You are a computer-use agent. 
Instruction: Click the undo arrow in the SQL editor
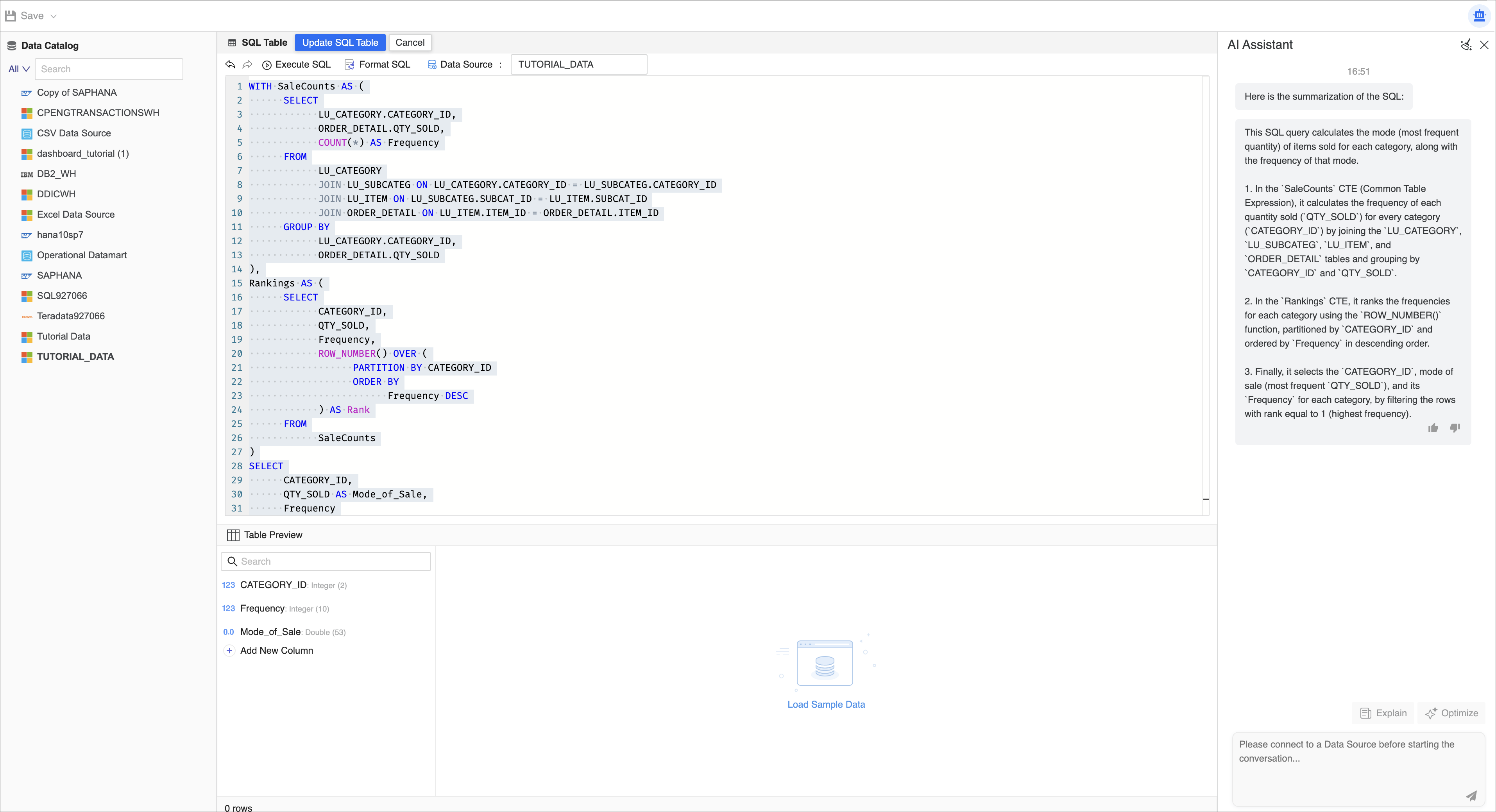[x=230, y=64]
